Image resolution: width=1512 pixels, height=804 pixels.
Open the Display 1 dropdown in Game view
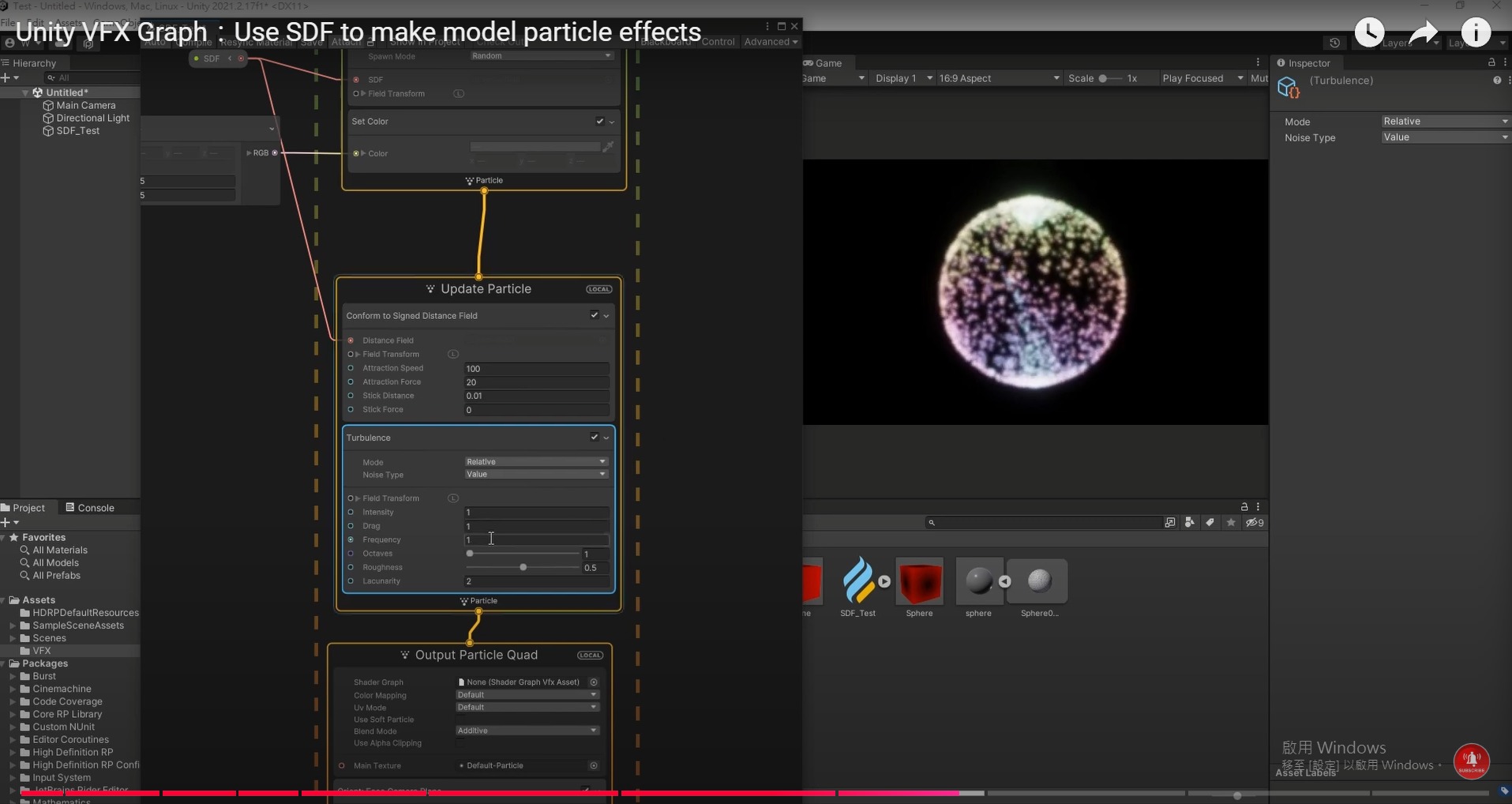tap(904, 78)
